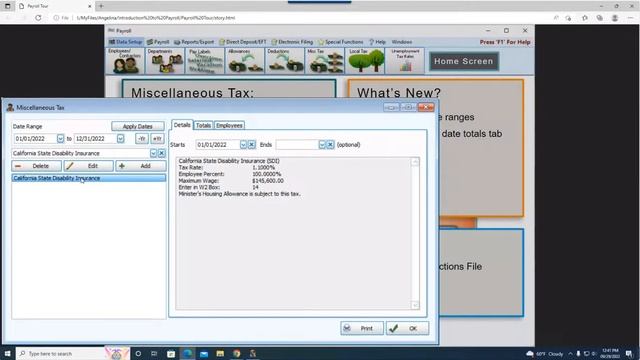The image size is (640, 360).
Task: Click the browser refresh icon
Action: pos(38,18)
